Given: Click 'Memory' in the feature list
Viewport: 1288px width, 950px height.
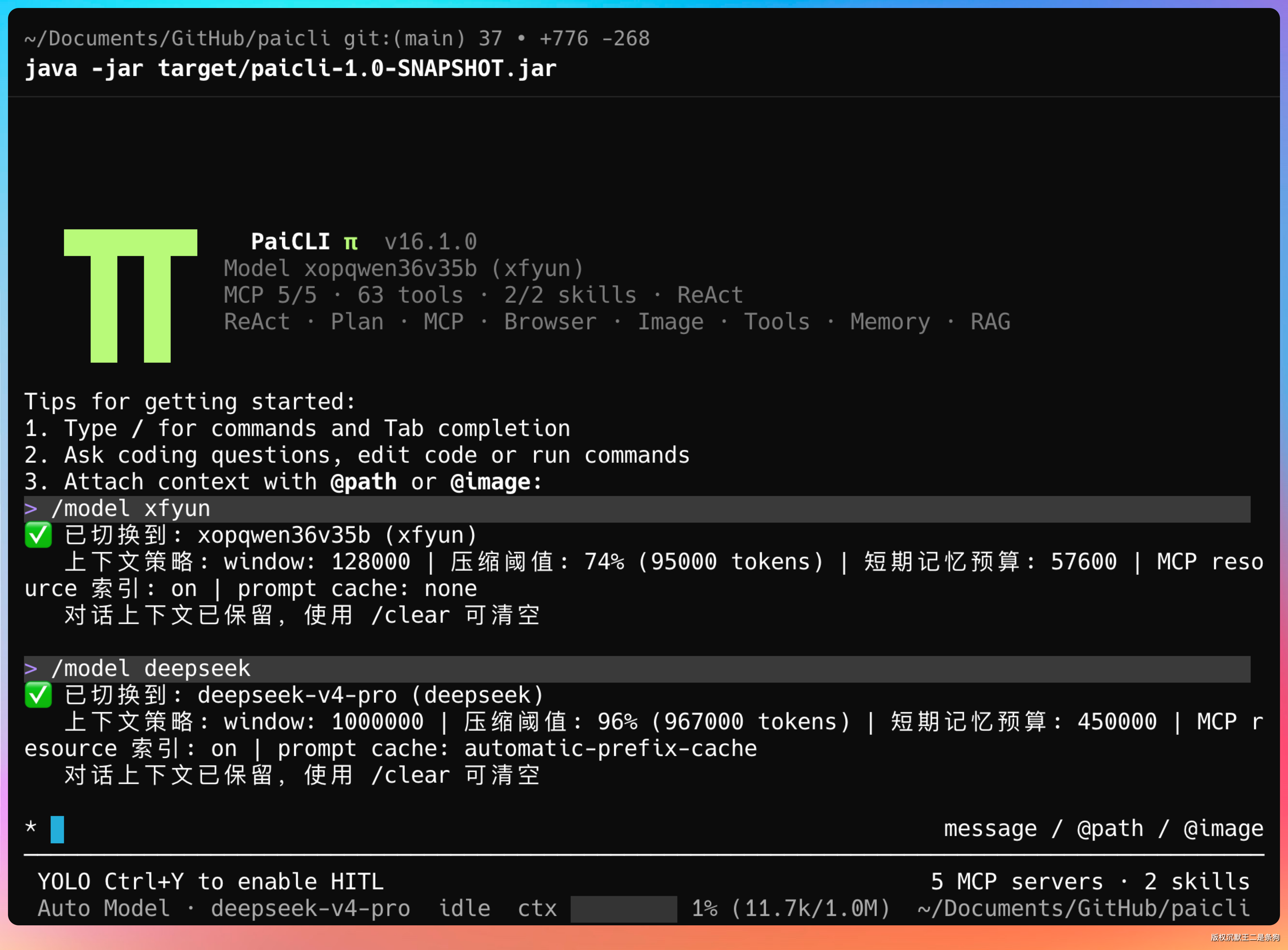Looking at the screenshot, I should tap(890, 322).
